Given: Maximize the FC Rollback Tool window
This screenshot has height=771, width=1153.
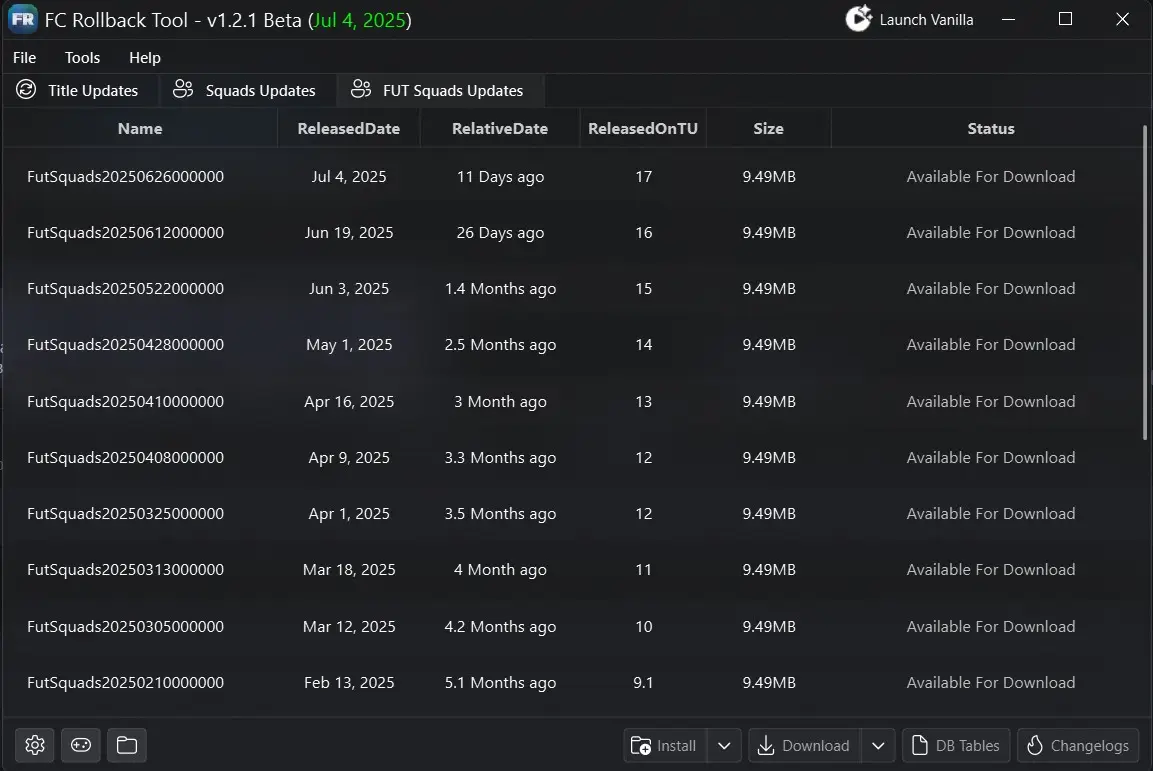Looking at the screenshot, I should (1065, 19).
